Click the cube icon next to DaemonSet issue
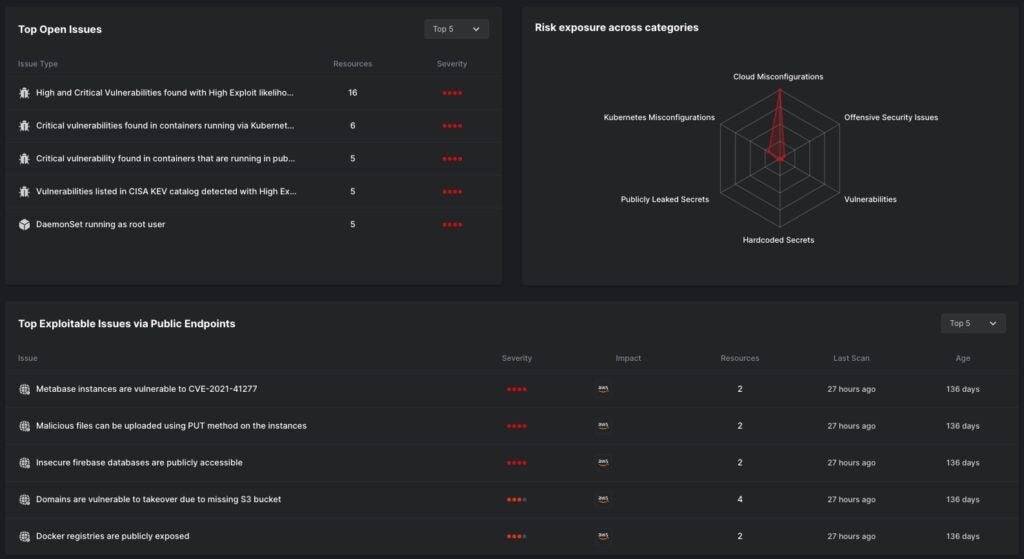Viewport: 1024px width, 559px height. (x=25, y=225)
